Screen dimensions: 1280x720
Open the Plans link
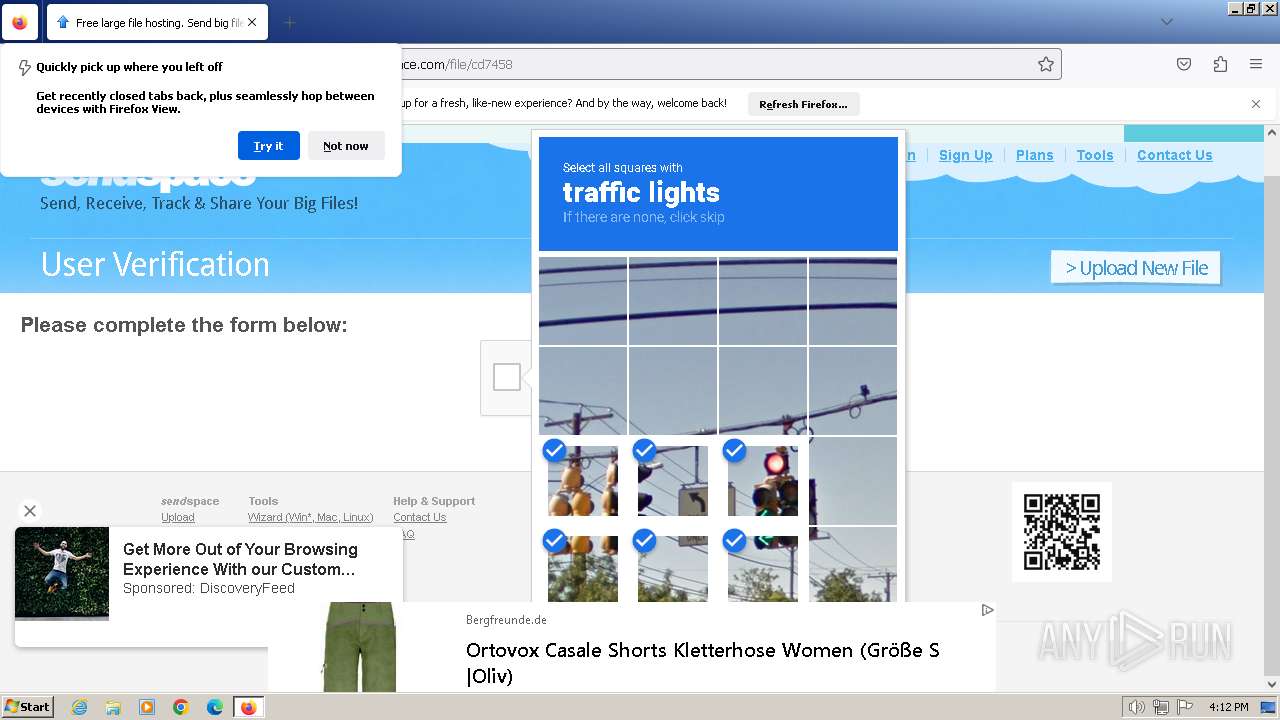pos(1034,155)
